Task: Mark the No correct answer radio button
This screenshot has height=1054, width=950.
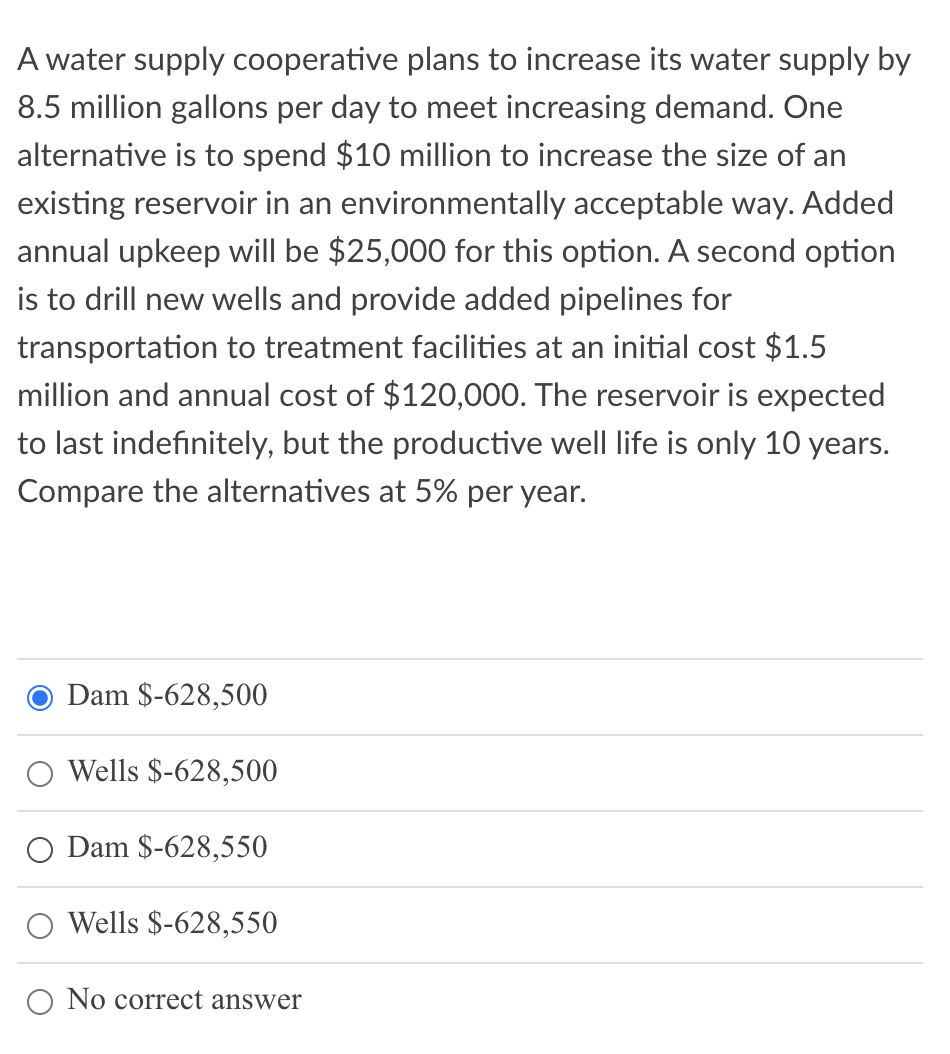Action: (x=40, y=1002)
